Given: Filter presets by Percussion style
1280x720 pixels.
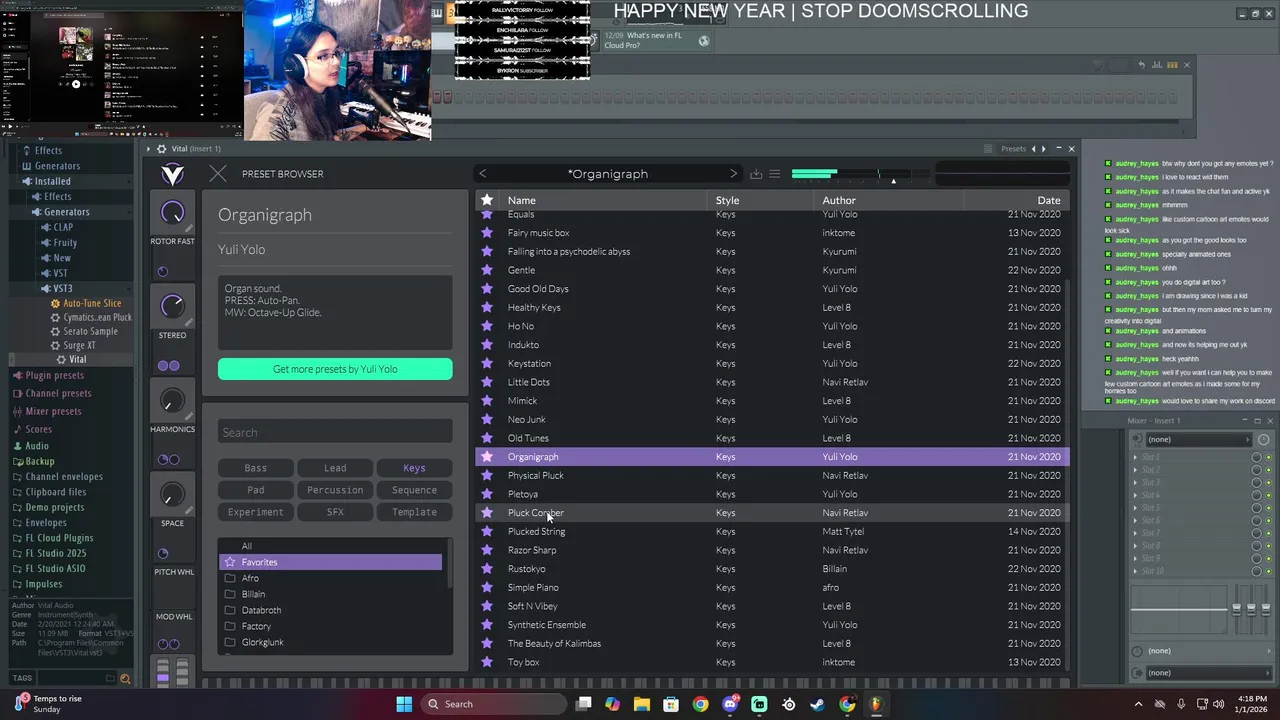Looking at the screenshot, I should pyautogui.click(x=335, y=490).
